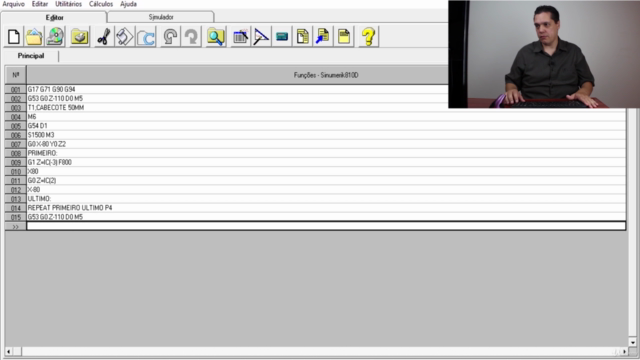Screen dimensions: 640x360
Task: Click line 'M6' in row 004
Action: [x=326, y=117]
